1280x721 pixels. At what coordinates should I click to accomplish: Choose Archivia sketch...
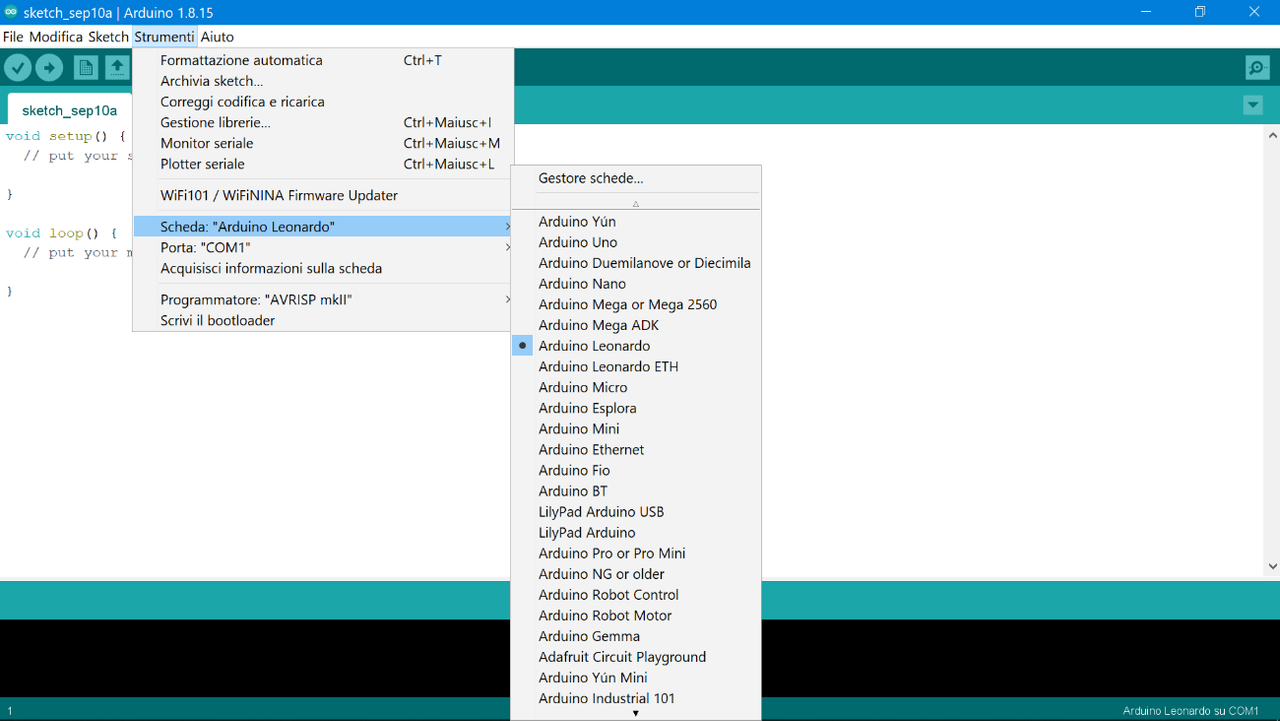[323, 81]
